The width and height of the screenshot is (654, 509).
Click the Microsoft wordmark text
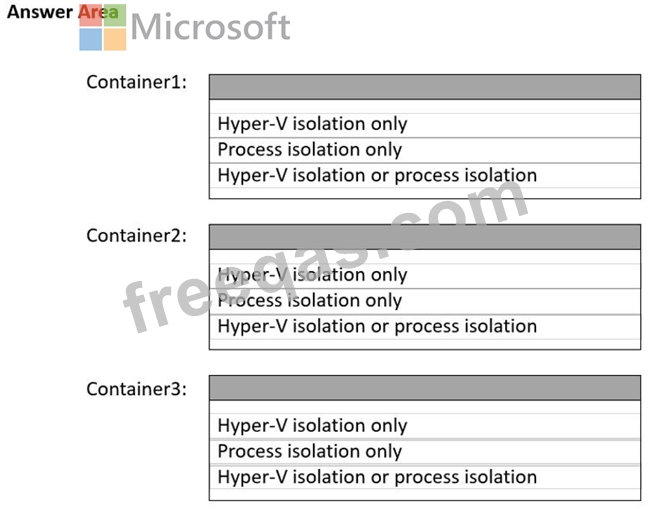[211, 27]
